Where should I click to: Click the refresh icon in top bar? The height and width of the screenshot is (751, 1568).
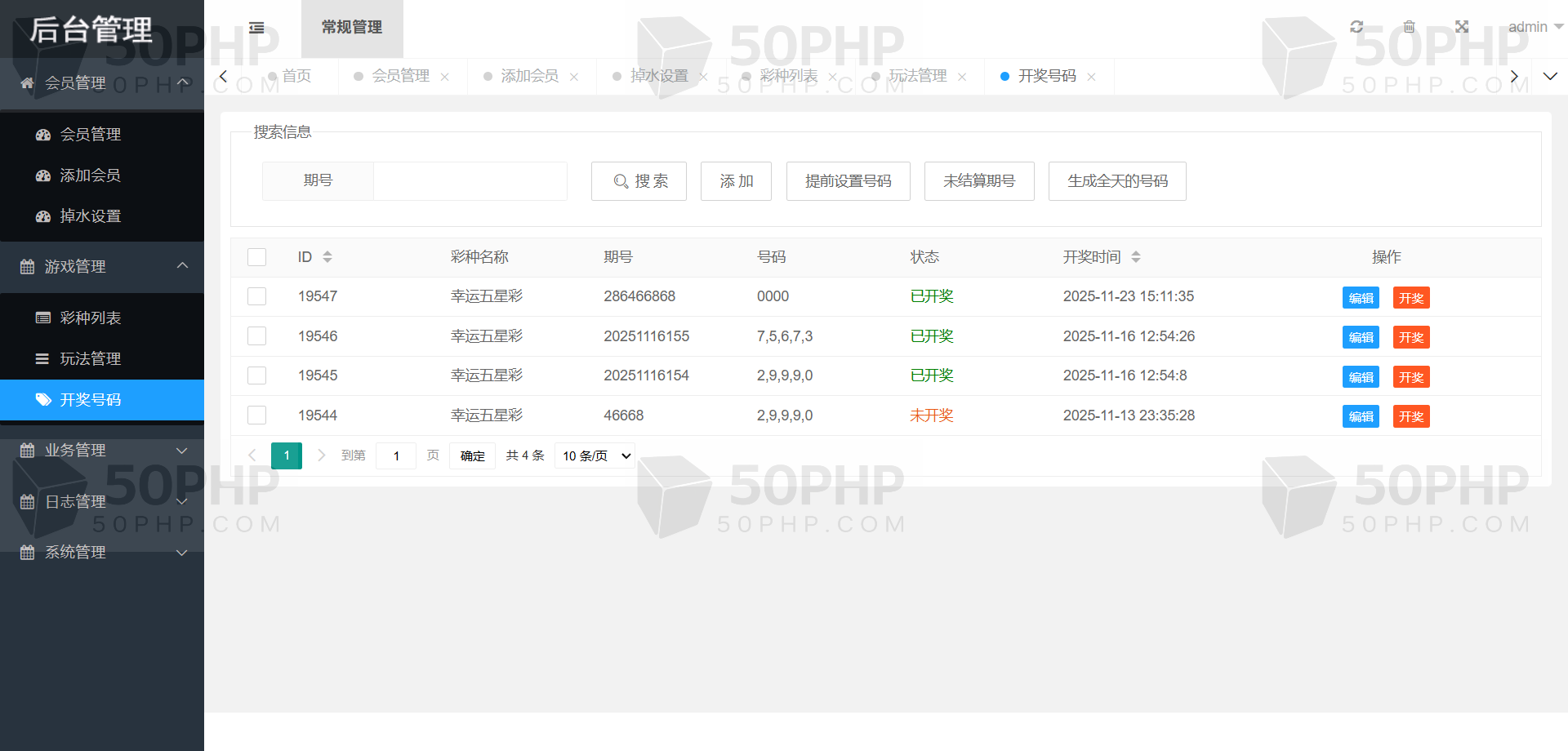click(x=1356, y=27)
